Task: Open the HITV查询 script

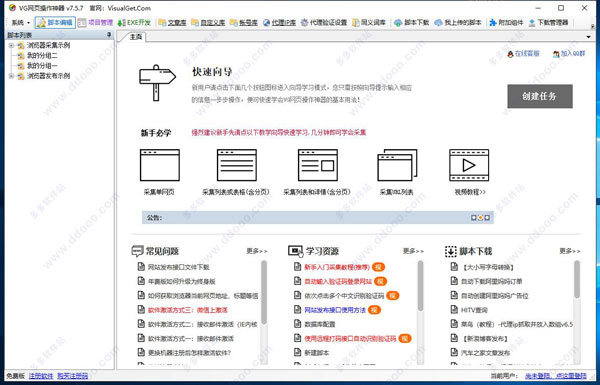Action: point(474,310)
